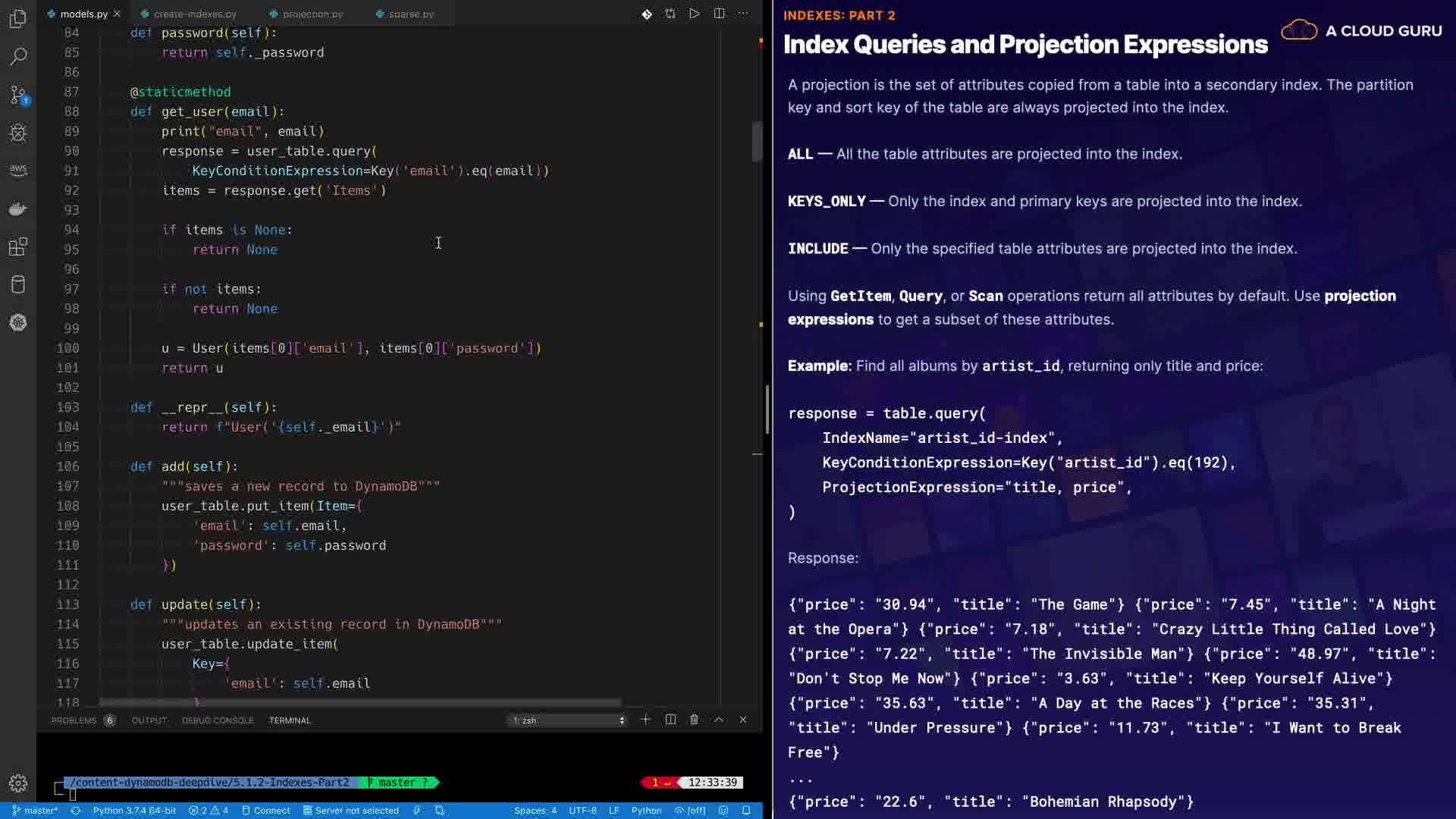This screenshot has width=1456, height=819.
Task: Run Python file with play icon
Action: pos(694,14)
